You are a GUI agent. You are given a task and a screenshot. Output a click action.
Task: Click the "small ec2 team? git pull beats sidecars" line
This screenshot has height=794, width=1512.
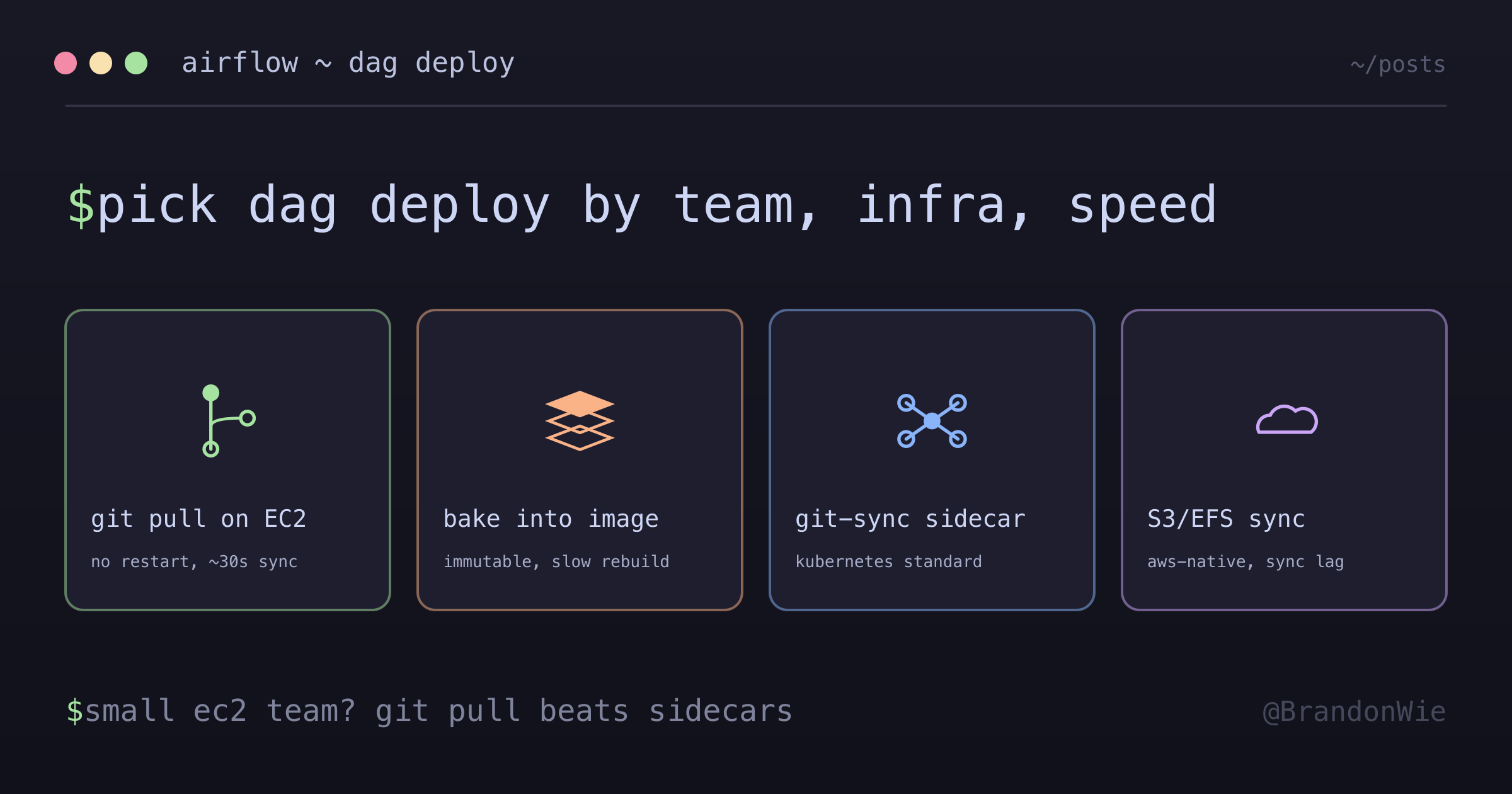[x=438, y=711]
